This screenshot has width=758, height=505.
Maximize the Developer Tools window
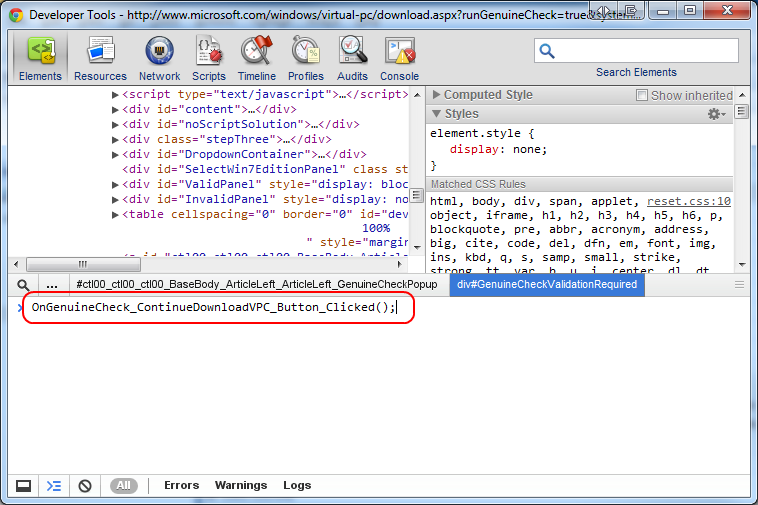point(690,11)
